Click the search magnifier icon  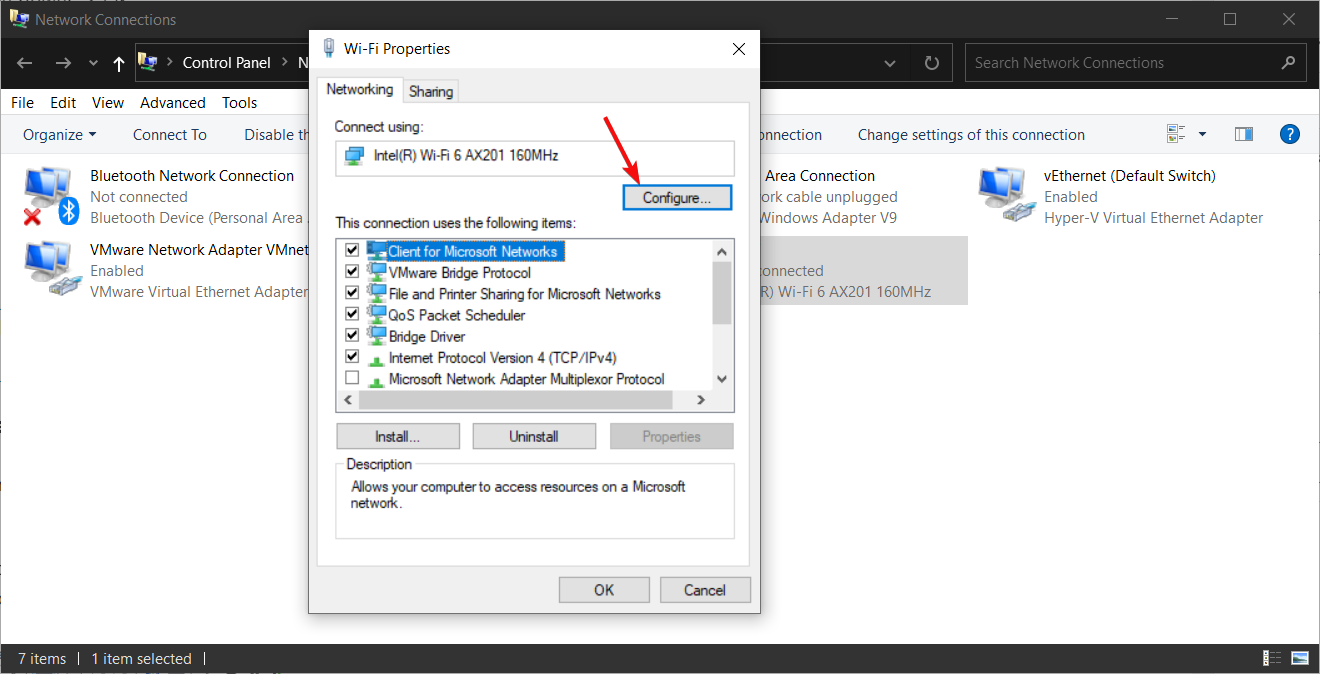[x=1288, y=63]
